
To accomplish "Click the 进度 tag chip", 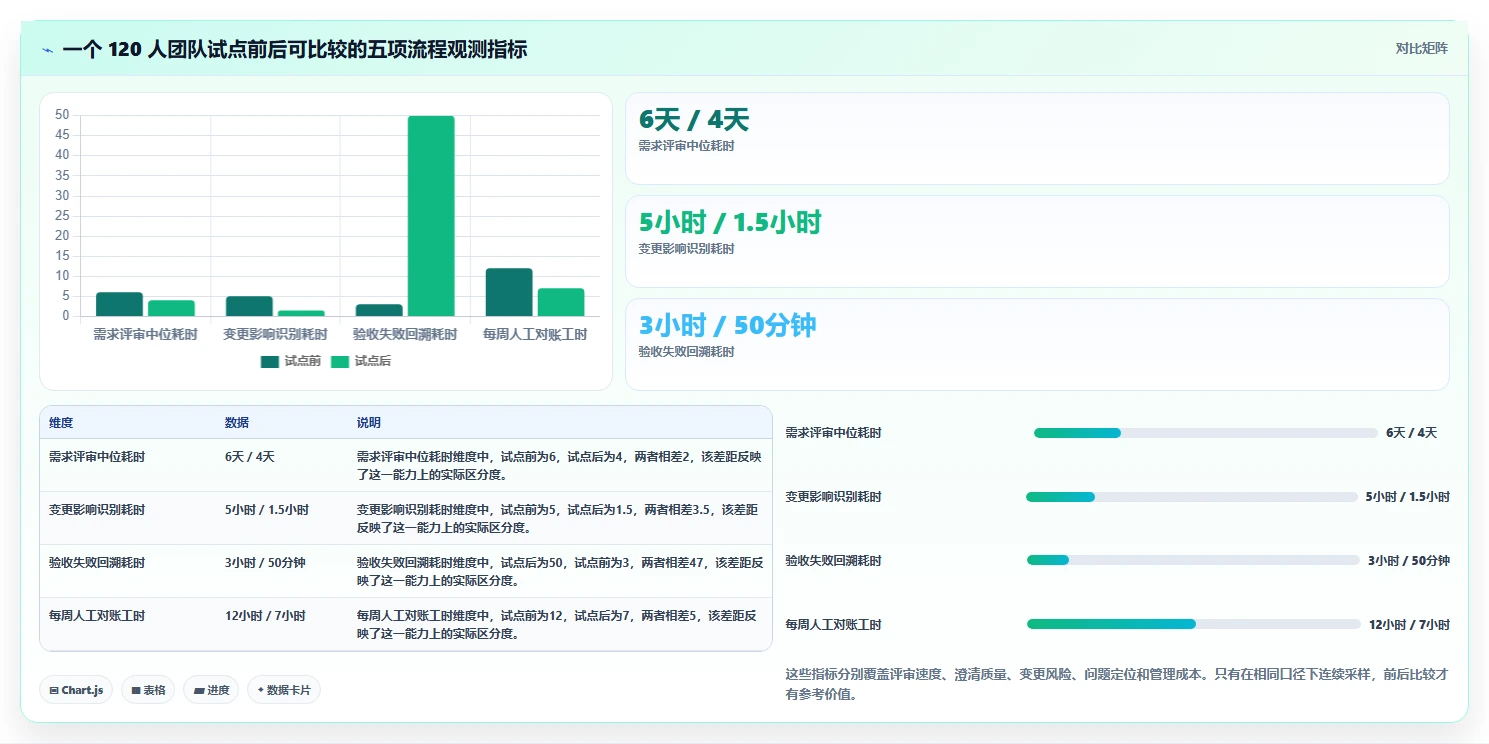I will tap(211, 690).
